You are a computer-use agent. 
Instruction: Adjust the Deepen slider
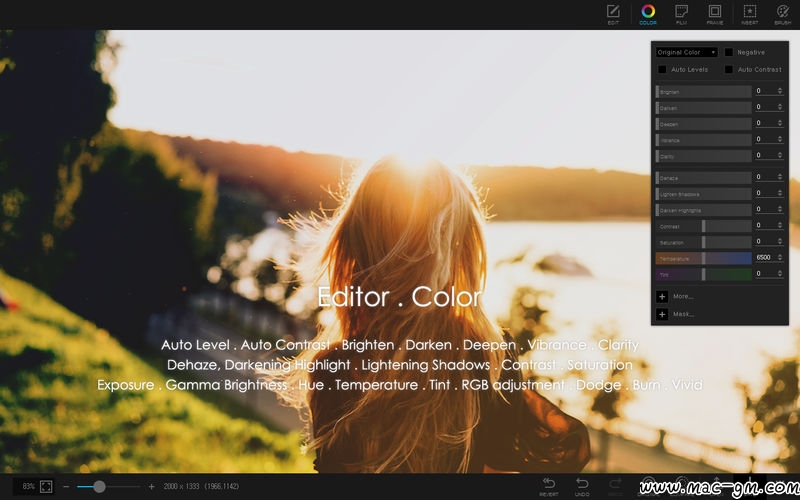703,123
